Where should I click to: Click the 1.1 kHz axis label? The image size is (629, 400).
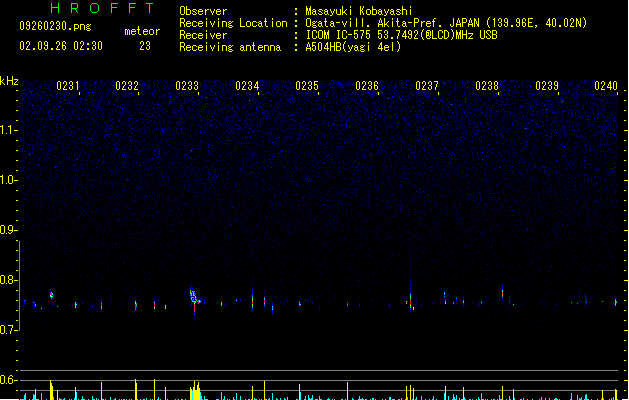coord(8,130)
